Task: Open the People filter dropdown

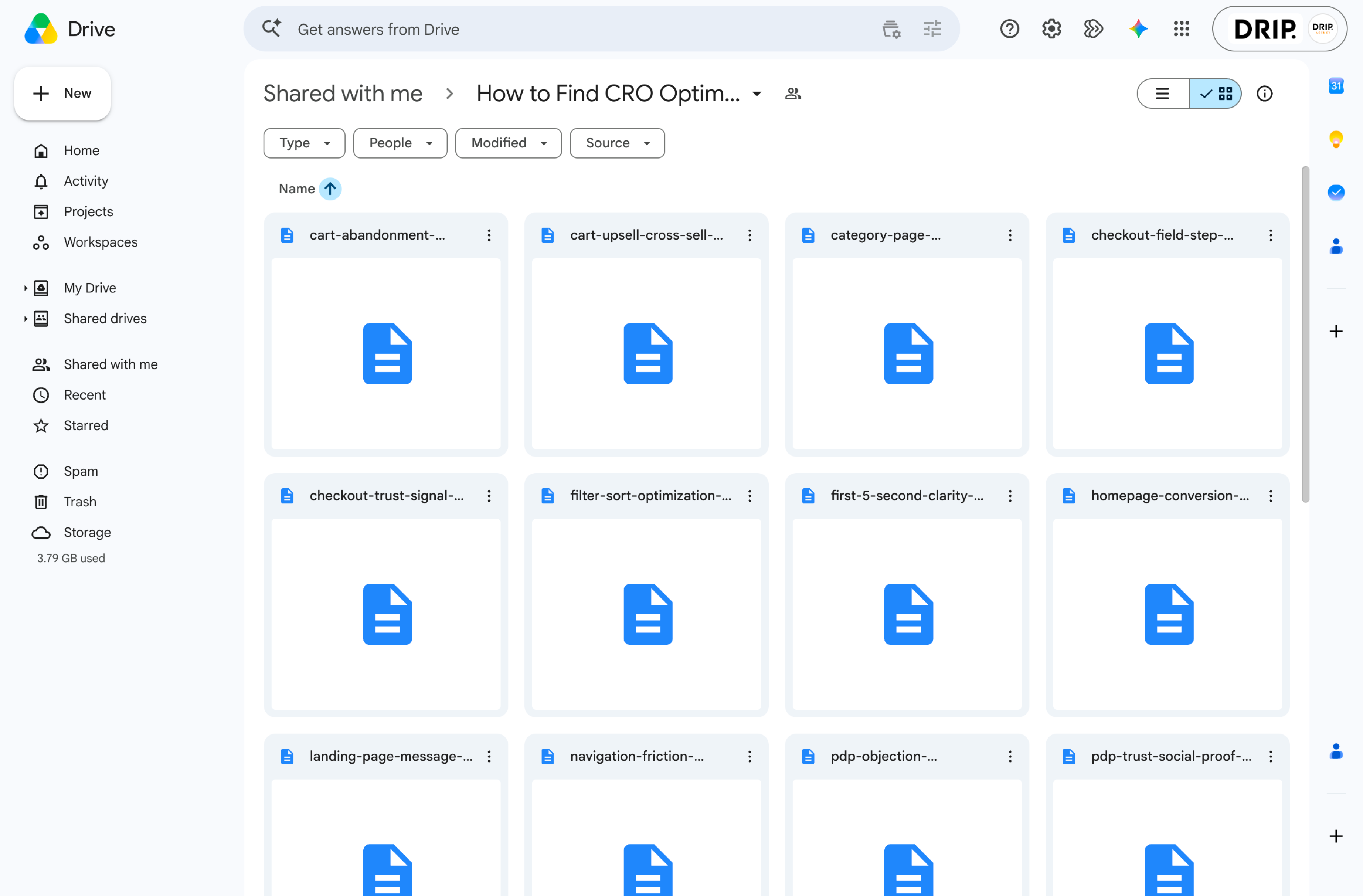Action: pos(400,143)
